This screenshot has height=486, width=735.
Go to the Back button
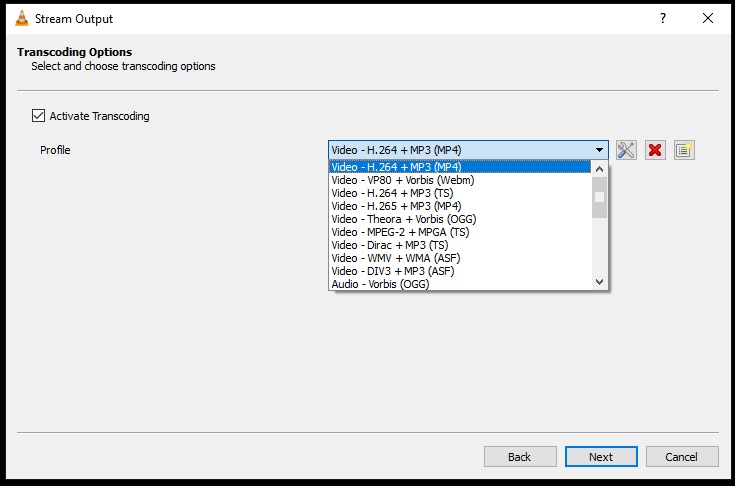pyautogui.click(x=520, y=456)
